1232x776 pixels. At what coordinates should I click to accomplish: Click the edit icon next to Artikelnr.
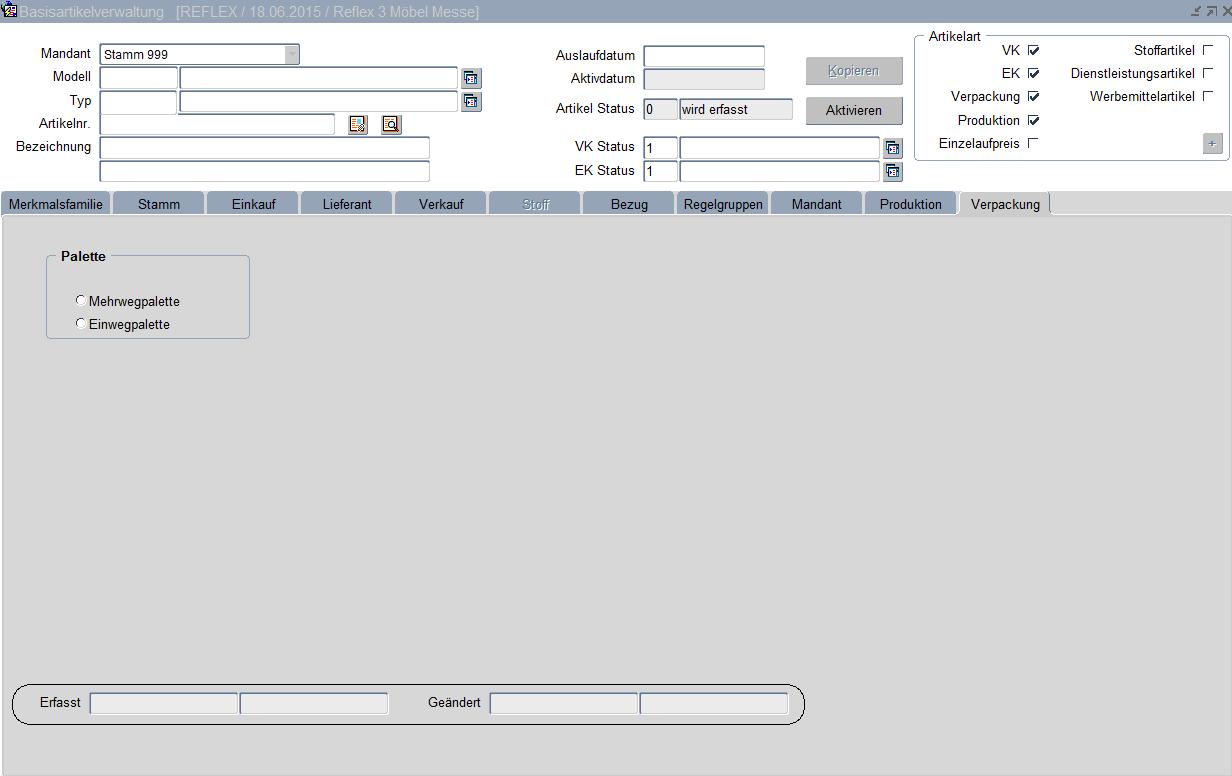click(x=358, y=124)
